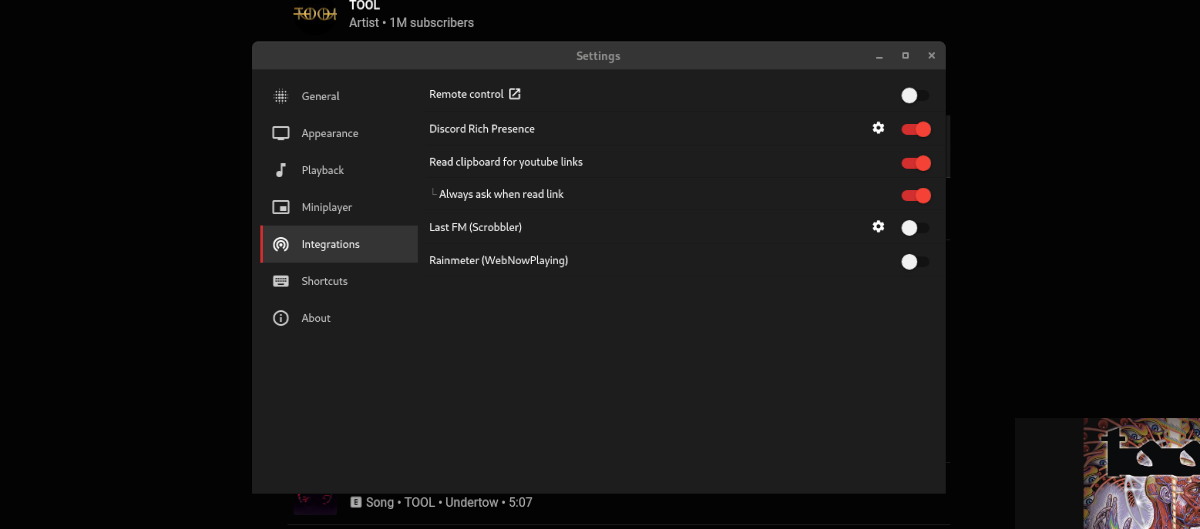The height and width of the screenshot is (529, 1200).
Task: Enable the Last FM Scrobbler toggle
Action: click(914, 228)
